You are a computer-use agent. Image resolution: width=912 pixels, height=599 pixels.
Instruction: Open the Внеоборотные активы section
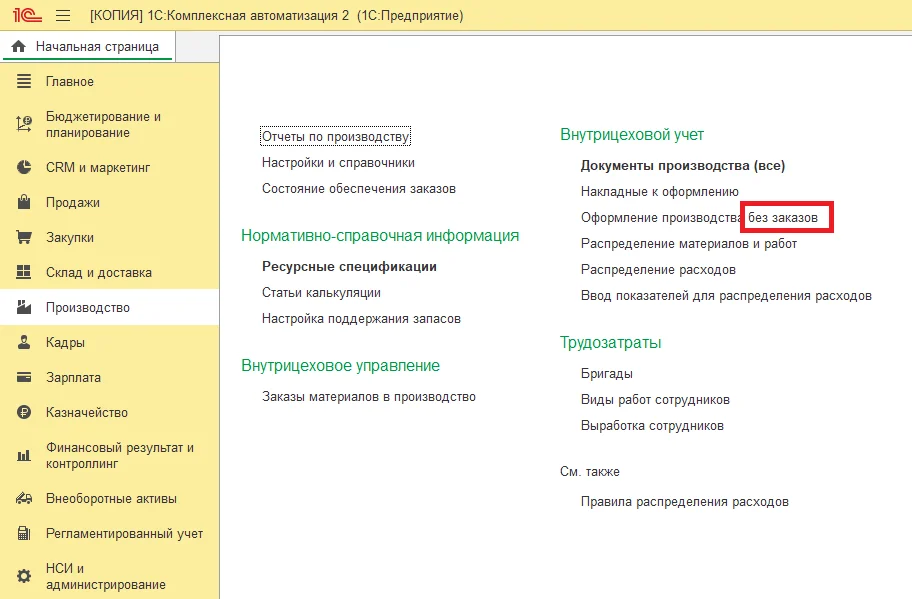point(109,498)
